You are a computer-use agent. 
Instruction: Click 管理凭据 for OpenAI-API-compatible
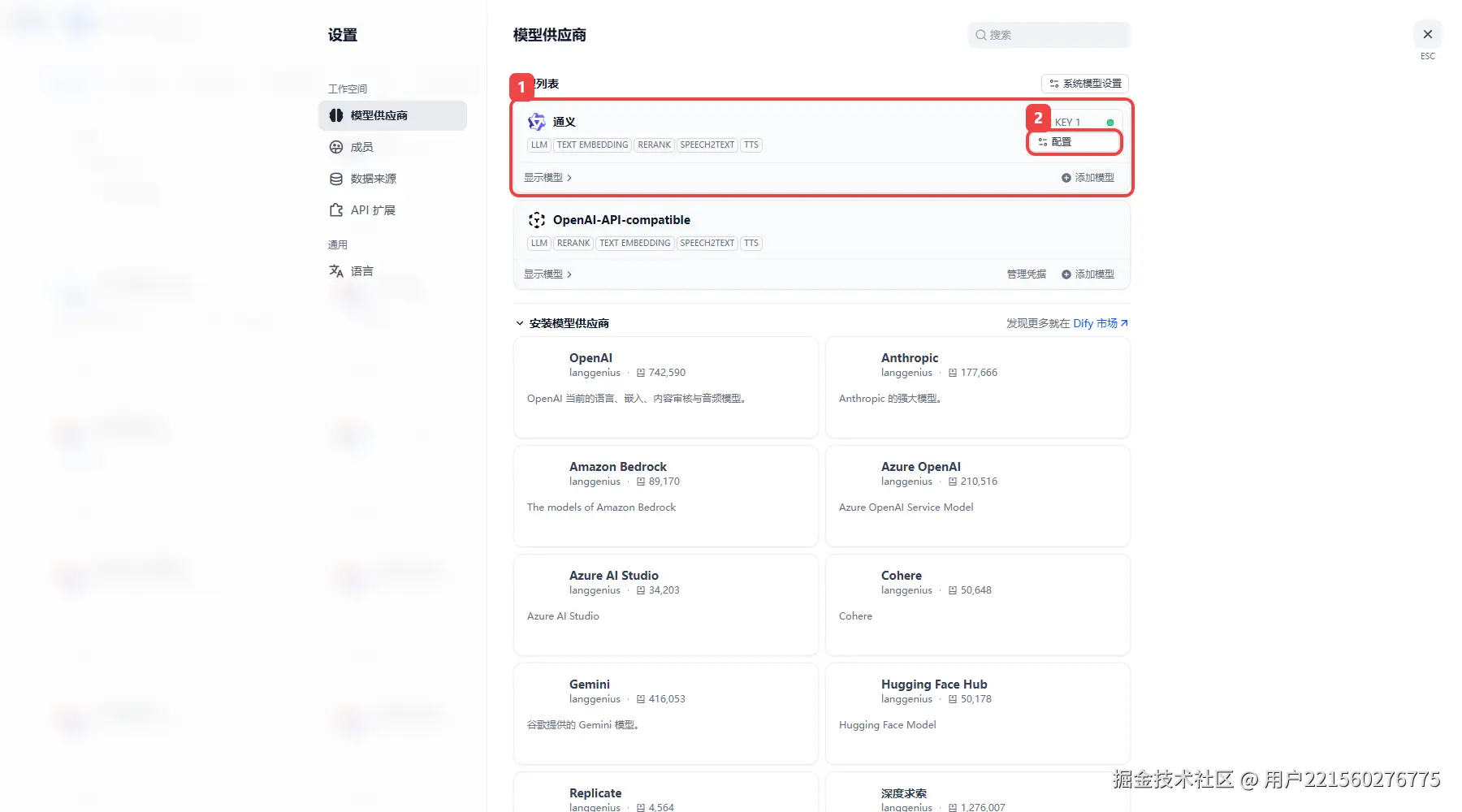click(x=1027, y=274)
